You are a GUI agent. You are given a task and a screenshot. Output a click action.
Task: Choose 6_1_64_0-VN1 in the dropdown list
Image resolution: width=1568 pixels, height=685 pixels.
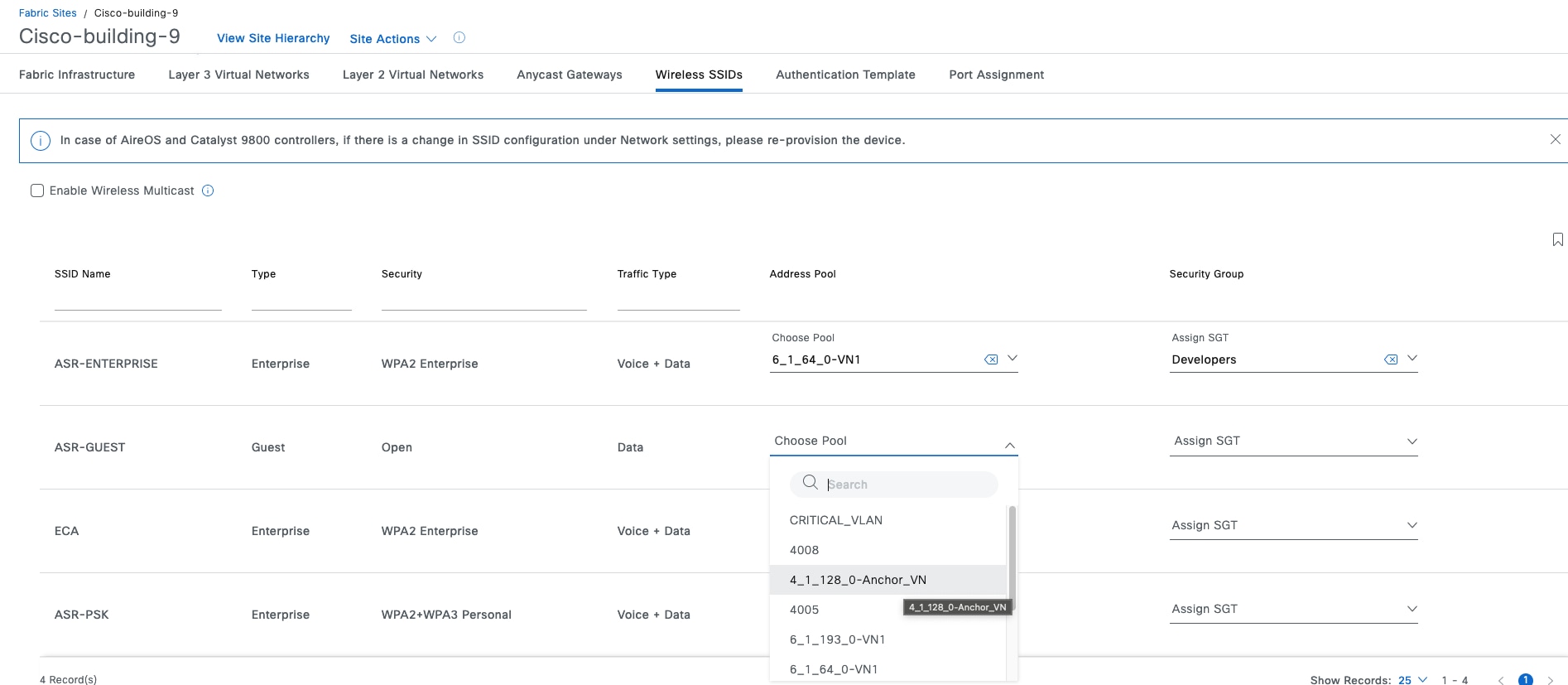887,669
